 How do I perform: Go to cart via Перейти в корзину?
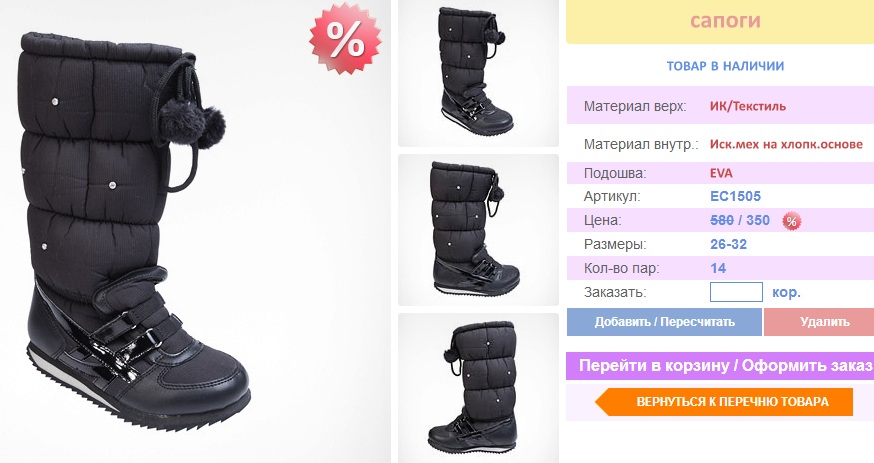coord(720,365)
